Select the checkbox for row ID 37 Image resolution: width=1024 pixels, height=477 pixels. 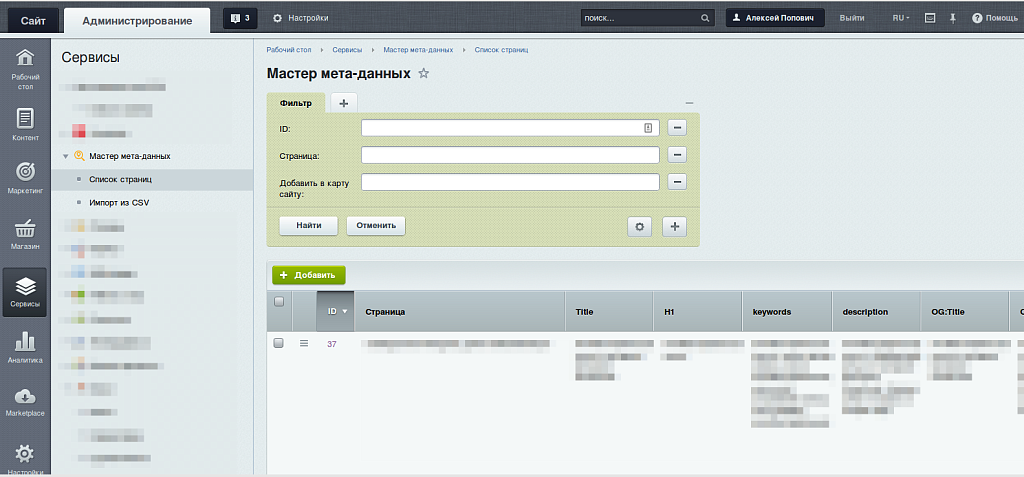tap(279, 343)
